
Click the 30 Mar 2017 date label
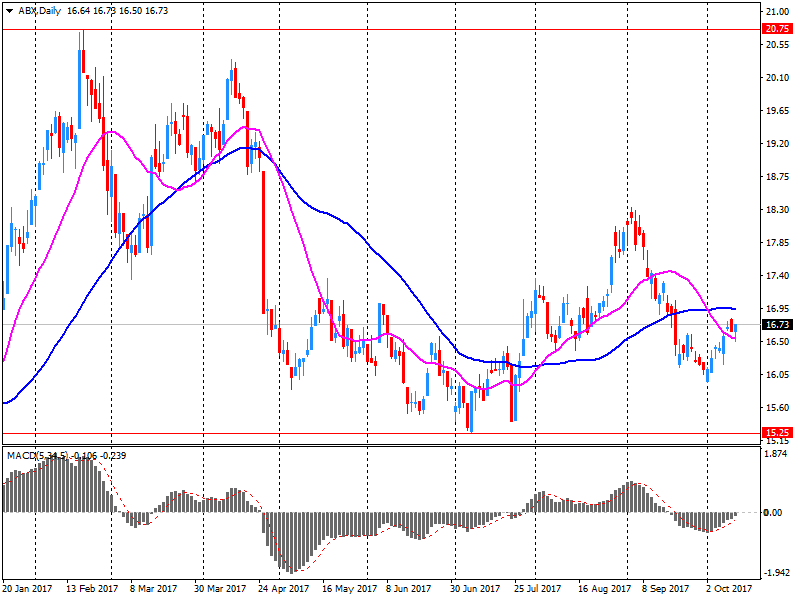tap(220, 588)
